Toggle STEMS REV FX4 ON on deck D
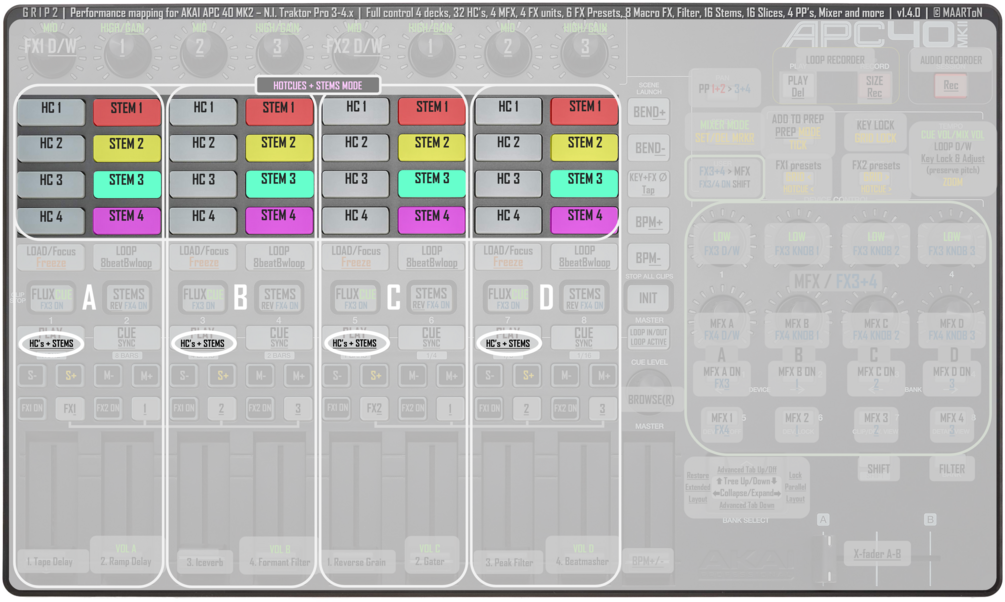The height and width of the screenshot is (602, 1005). click(584, 297)
